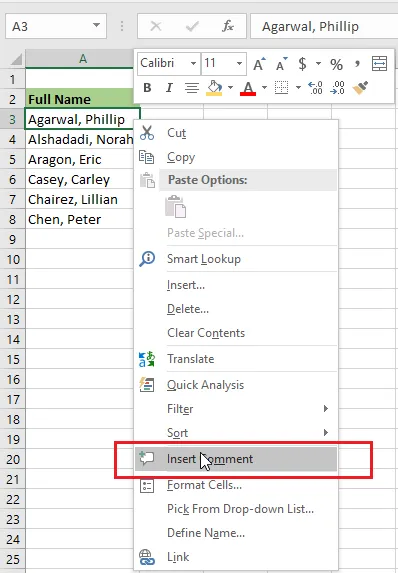Open the Font Color dropdown arrow

(x=264, y=88)
